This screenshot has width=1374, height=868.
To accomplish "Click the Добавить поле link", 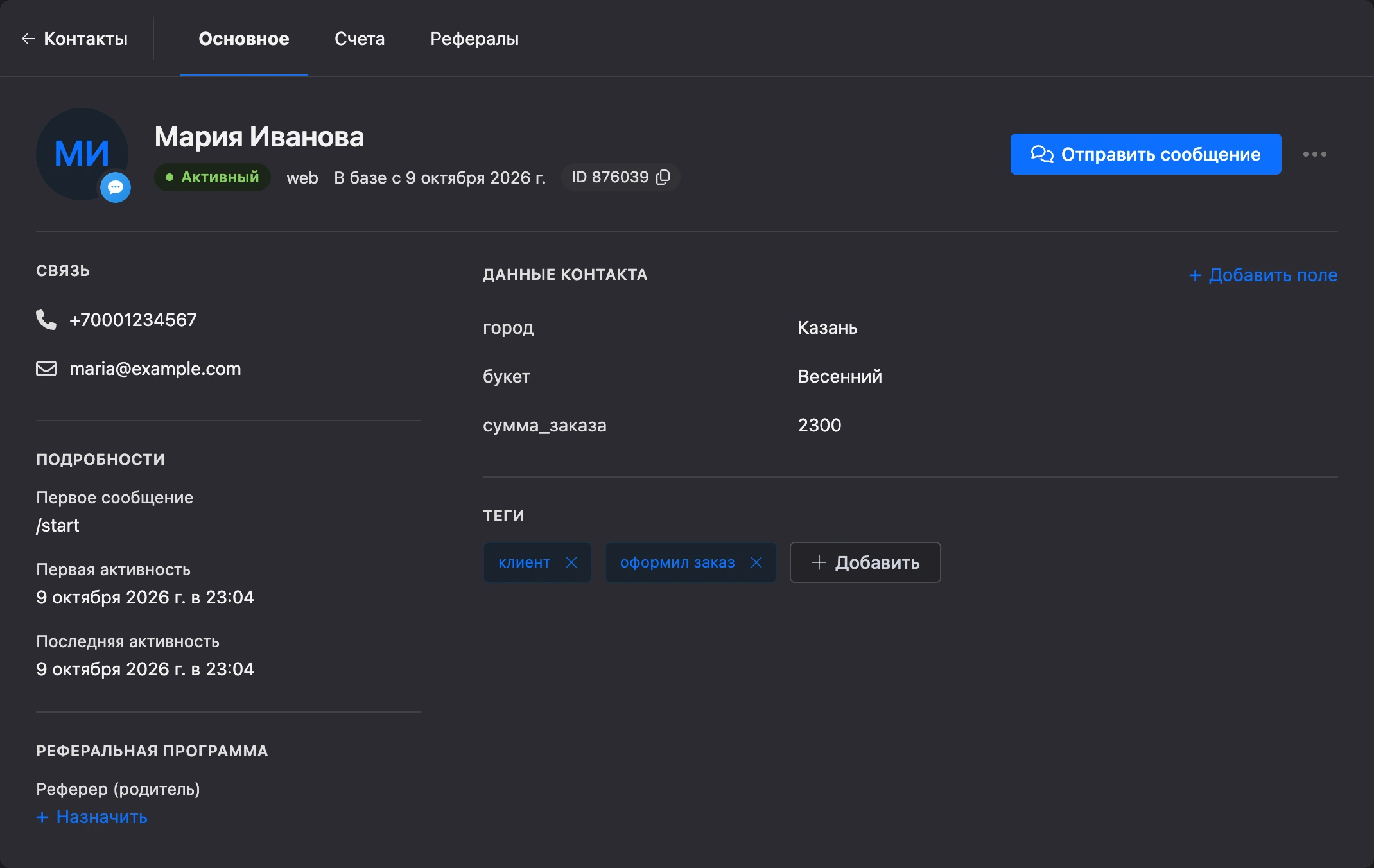I will click(x=1263, y=275).
